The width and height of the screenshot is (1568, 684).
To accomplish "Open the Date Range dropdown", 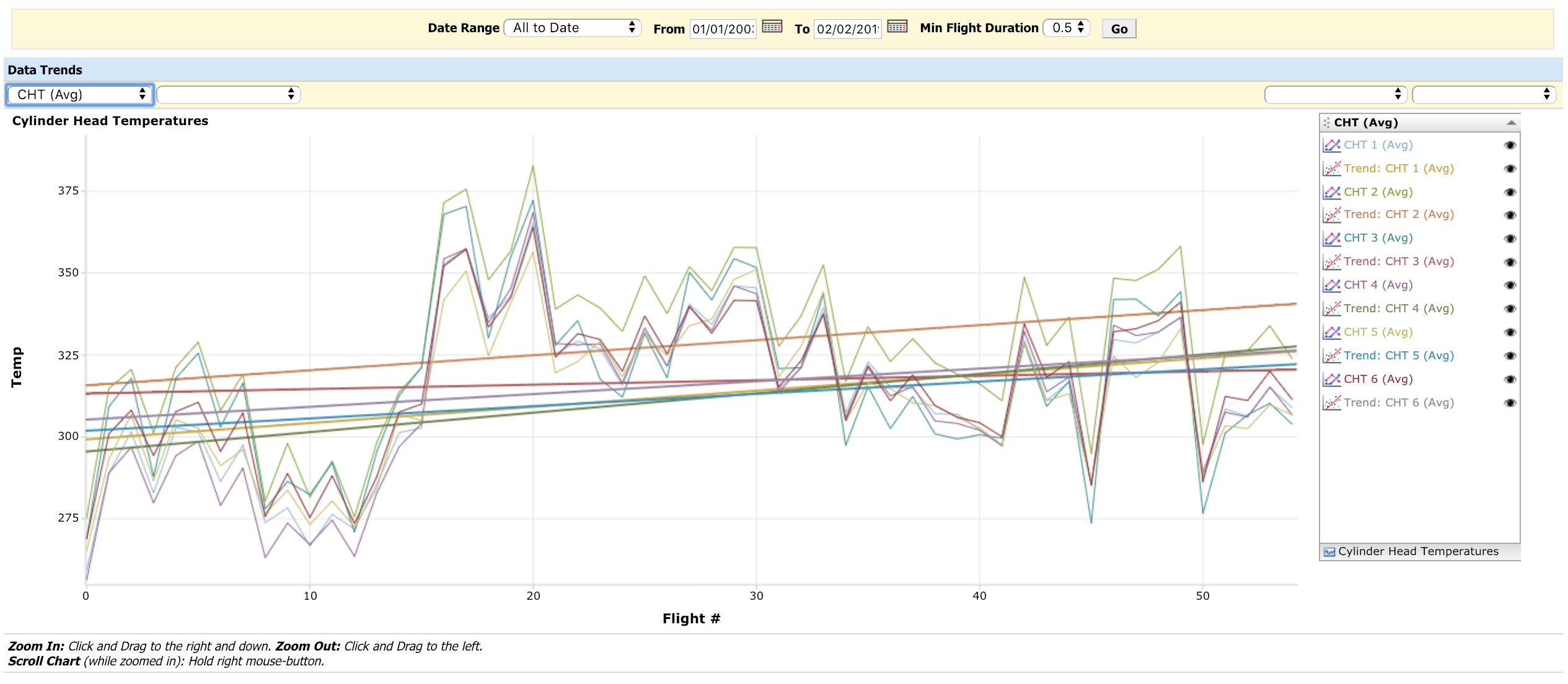I will pos(572,28).
